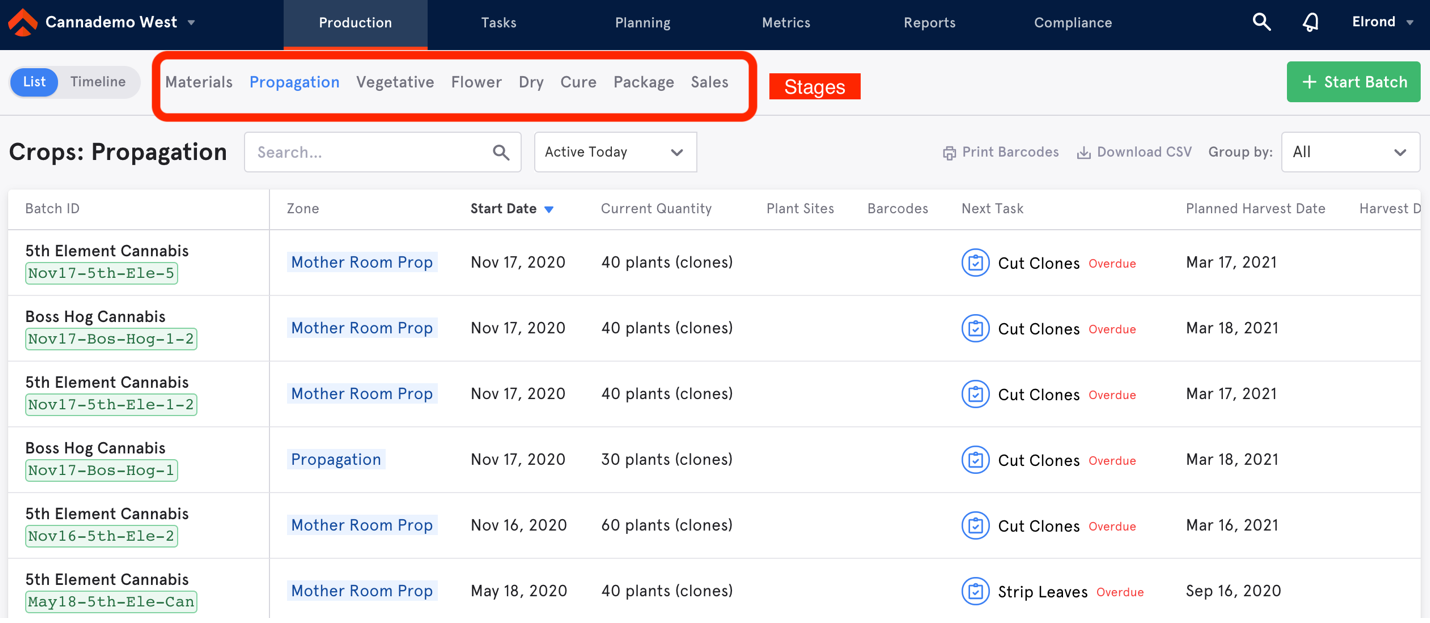The image size is (1430, 623).
Task: Click task icon for Nov16-5th-Ele-2 row
Action: coord(975,526)
